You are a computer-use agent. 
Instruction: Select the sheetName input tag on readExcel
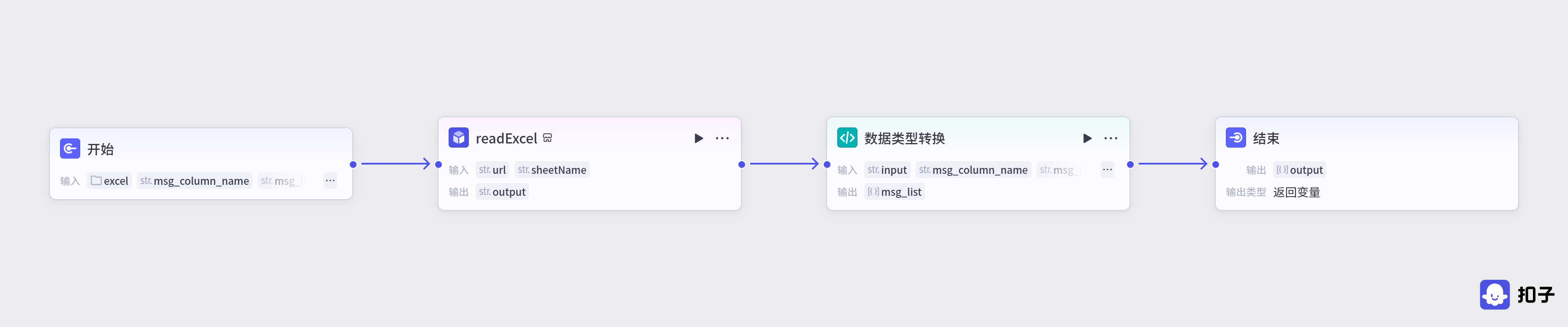pyautogui.click(x=552, y=170)
